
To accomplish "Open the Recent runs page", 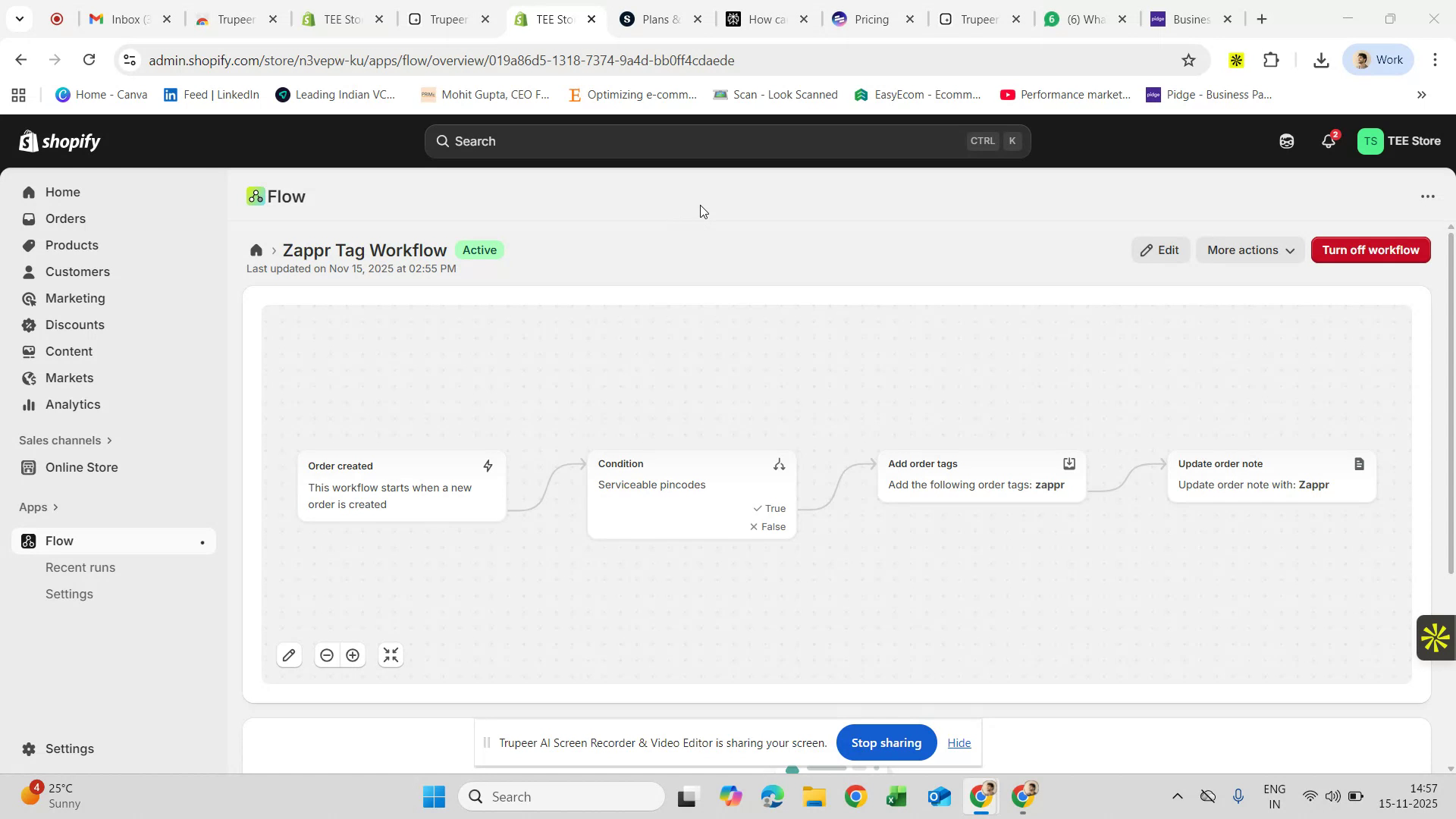I will click(80, 567).
